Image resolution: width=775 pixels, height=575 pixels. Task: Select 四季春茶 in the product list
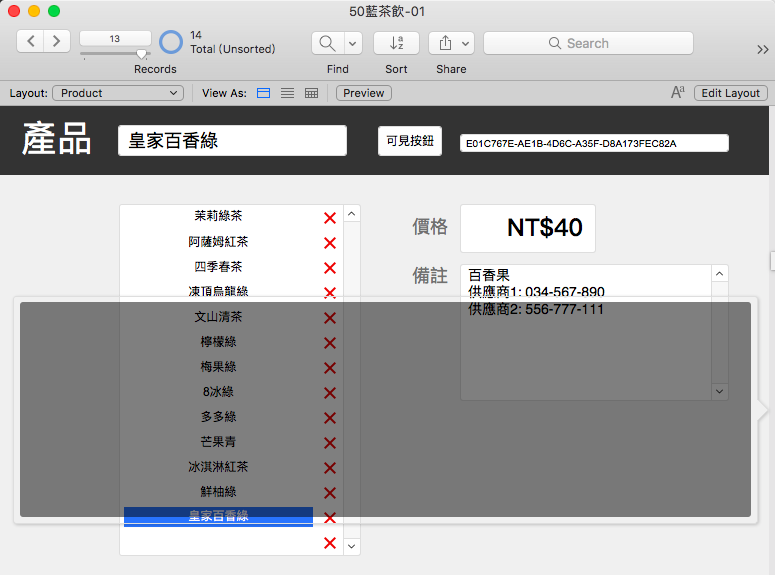point(218,267)
